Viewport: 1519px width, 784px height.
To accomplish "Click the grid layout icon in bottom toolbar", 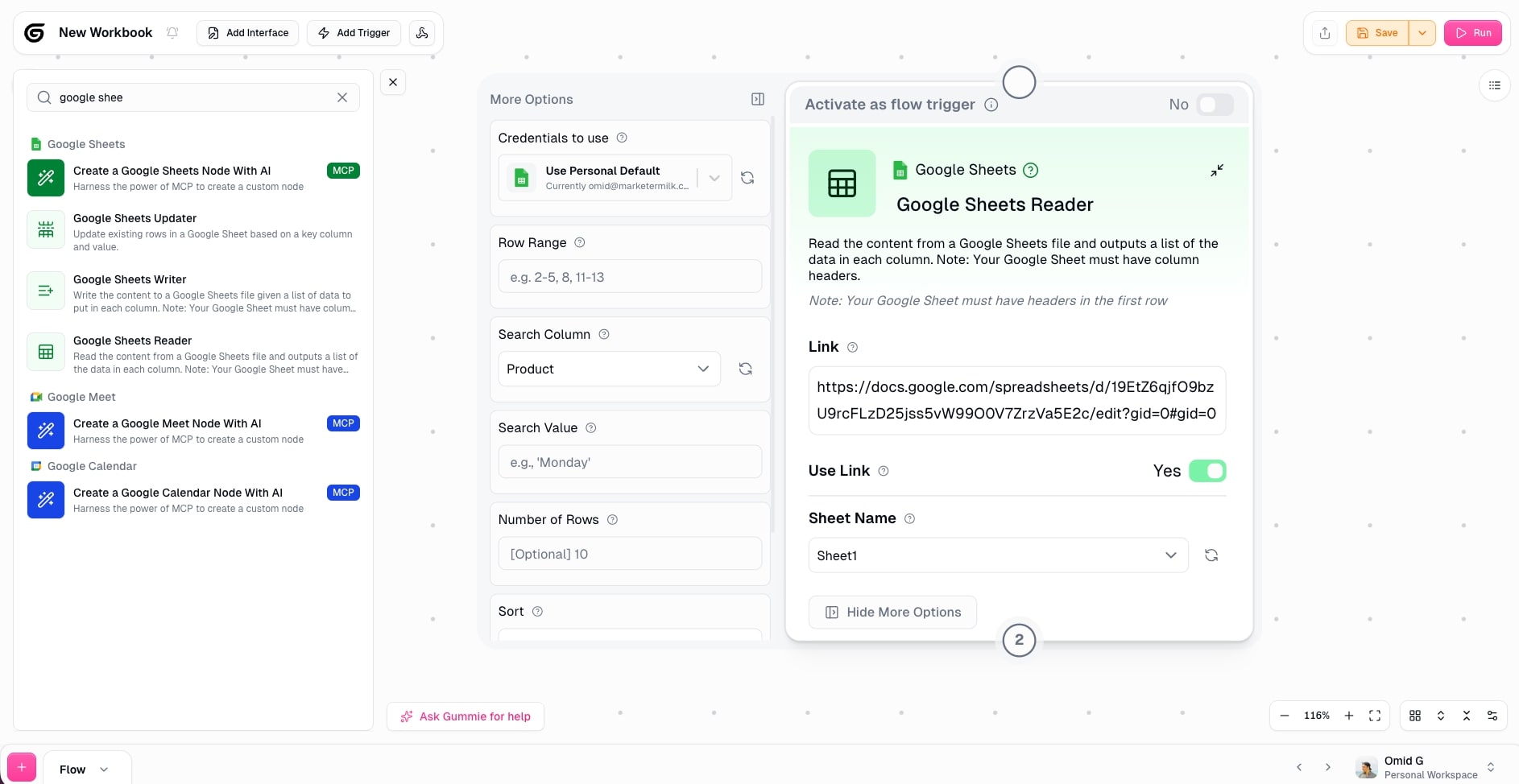I will pos(1415,716).
